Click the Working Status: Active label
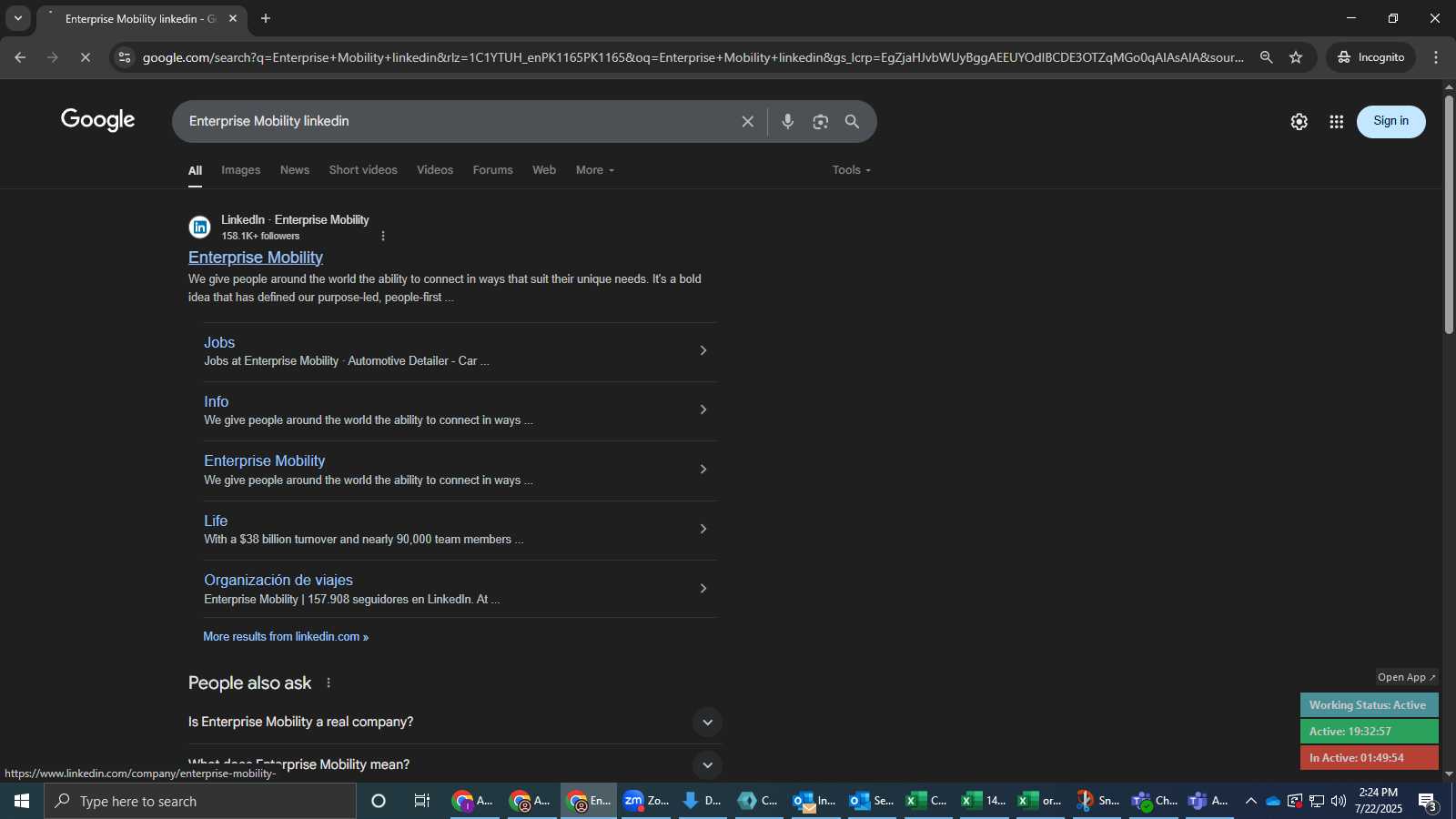The image size is (1456, 819). (1369, 705)
